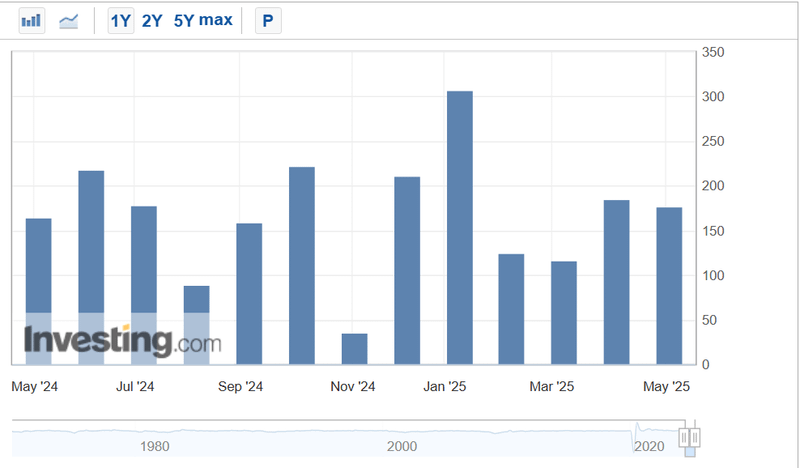
Task: Click the 0 y-axis value
Action: click(x=706, y=364)
